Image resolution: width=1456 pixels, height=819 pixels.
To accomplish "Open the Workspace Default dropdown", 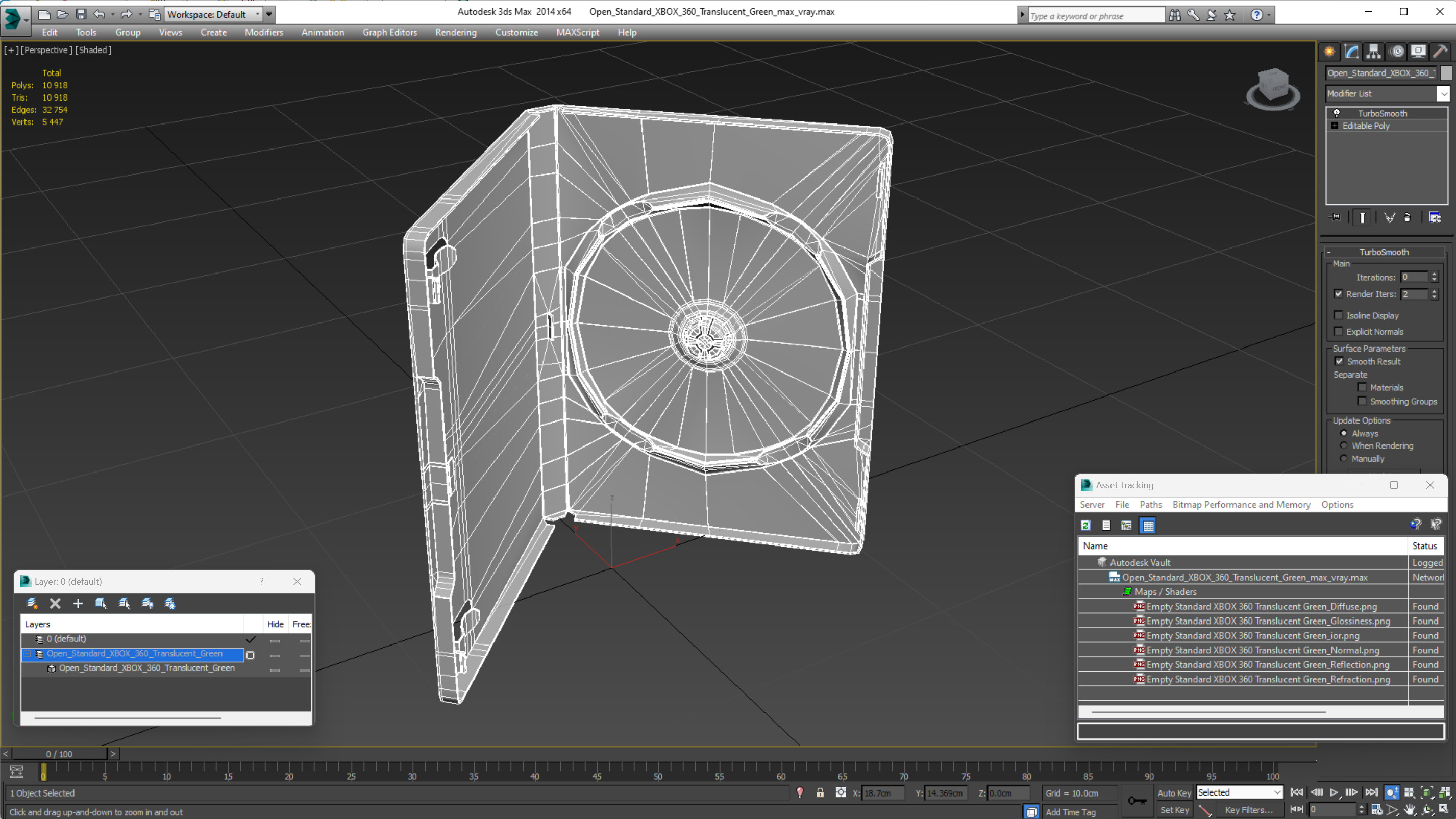I will click(214, 14).
